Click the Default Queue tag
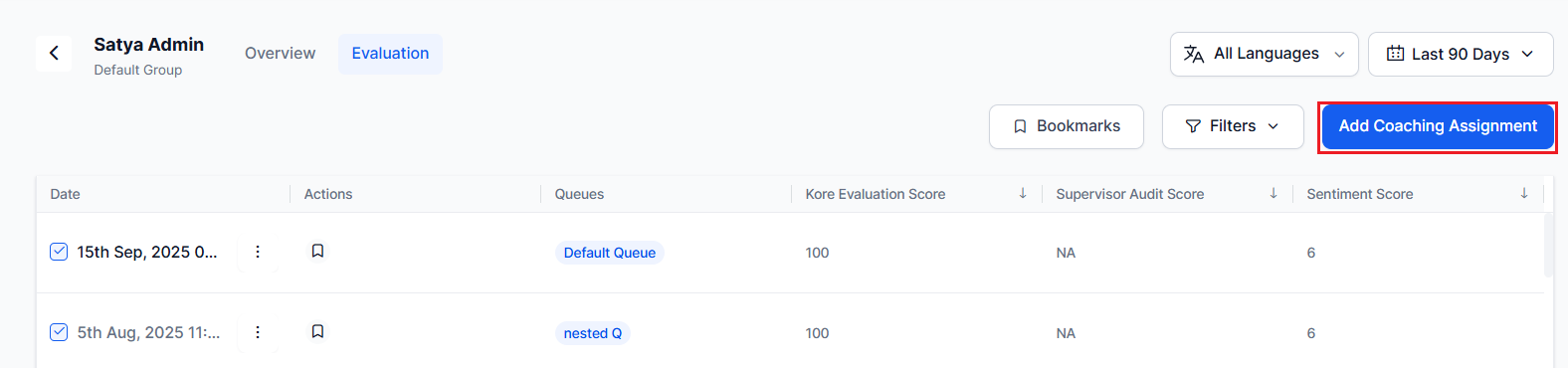This screenshot has width=1568, height=368. click(x=610, y=253)
